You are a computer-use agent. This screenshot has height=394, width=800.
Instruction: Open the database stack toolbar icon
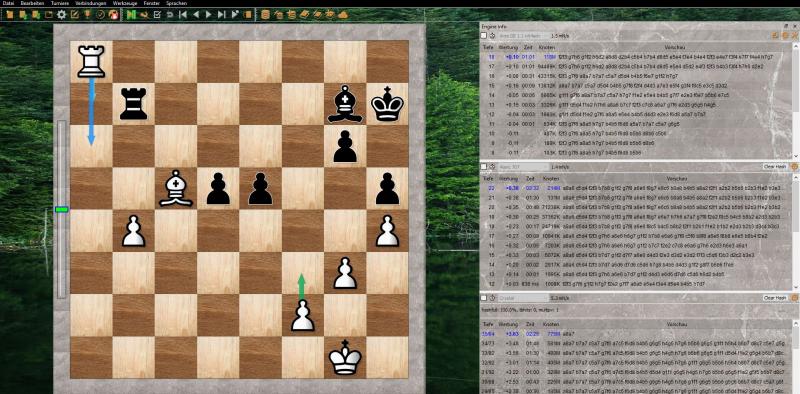(265, 15)
